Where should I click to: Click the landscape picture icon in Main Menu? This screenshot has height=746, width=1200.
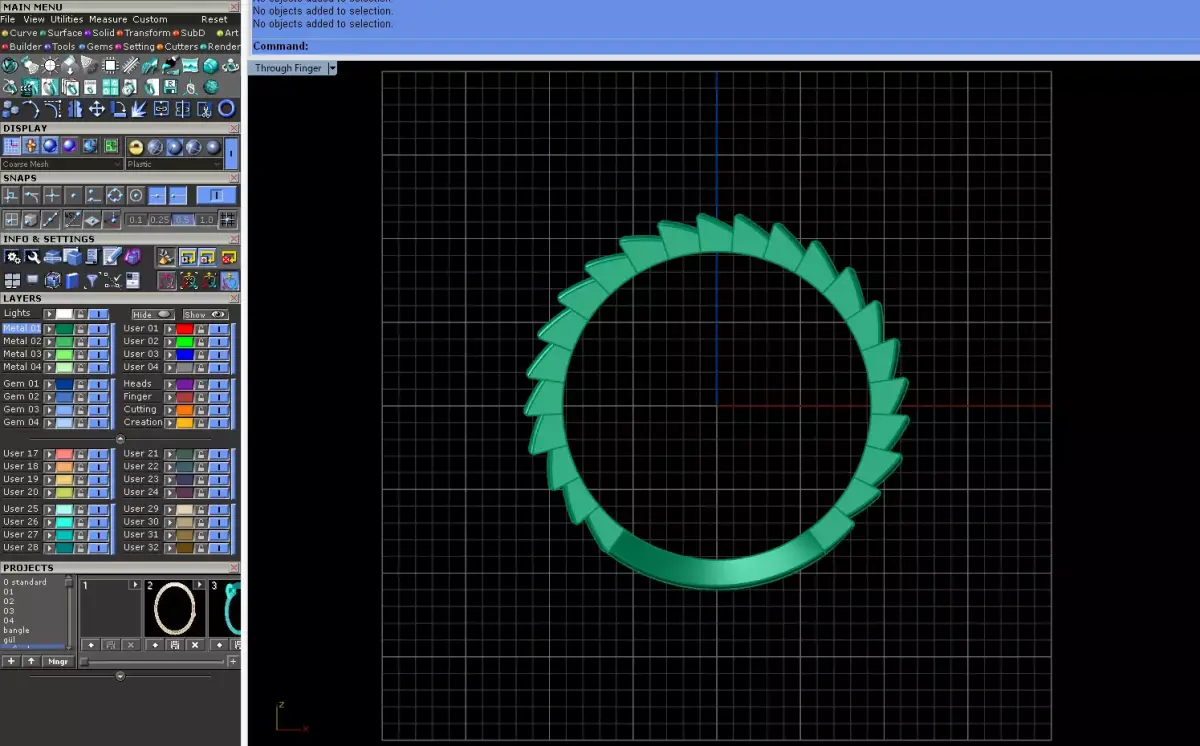pyautogui.click(x=190, y=65)
